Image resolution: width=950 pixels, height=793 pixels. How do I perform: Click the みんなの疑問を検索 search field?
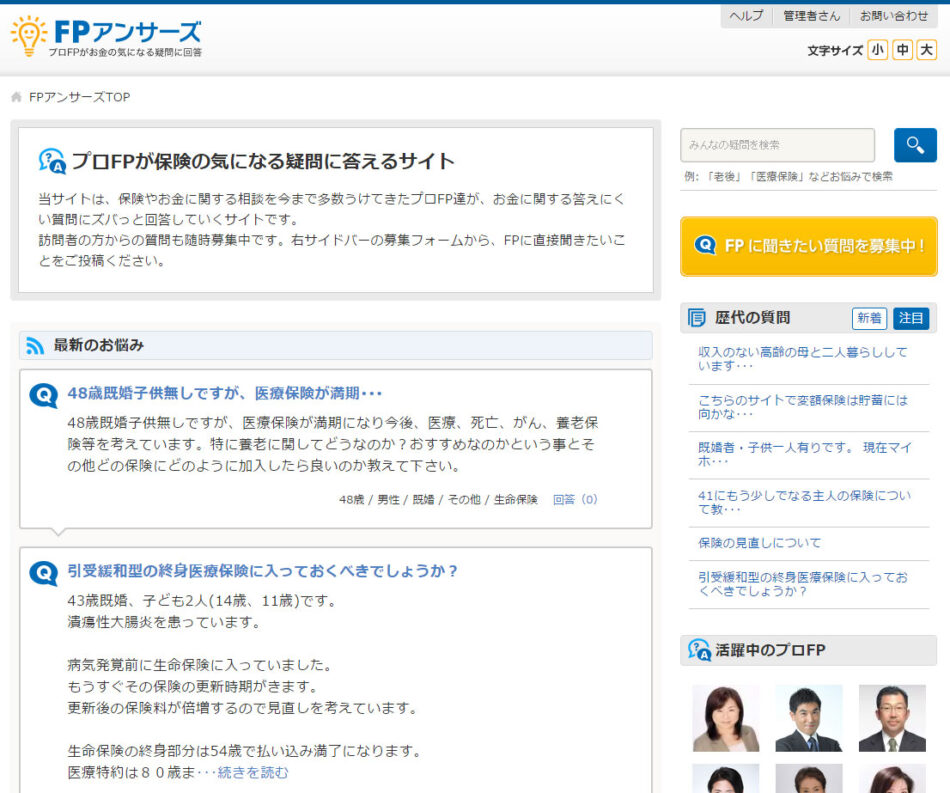[777, 145]
